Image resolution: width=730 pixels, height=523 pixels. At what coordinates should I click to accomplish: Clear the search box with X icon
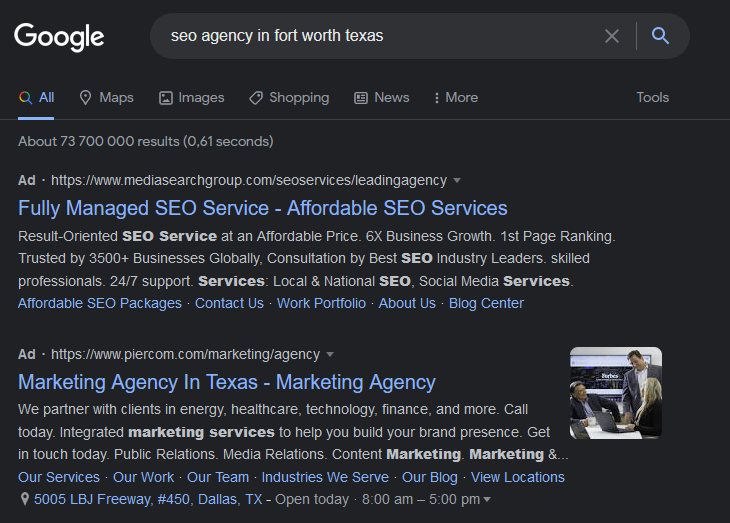pos(612,36)
